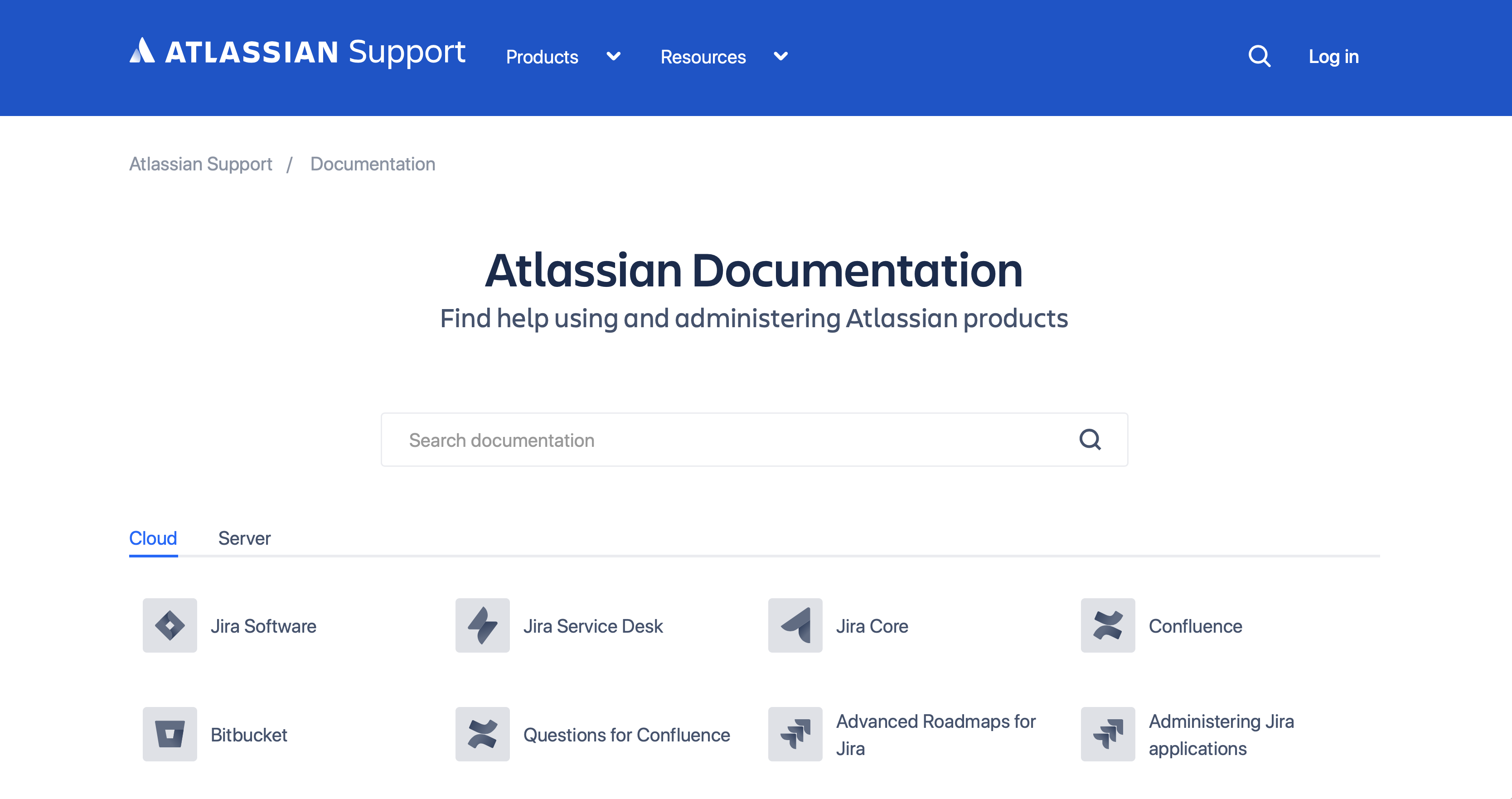Click the Questions for Confluence icon
1512x799 pixels.
(x=483, y=734)
